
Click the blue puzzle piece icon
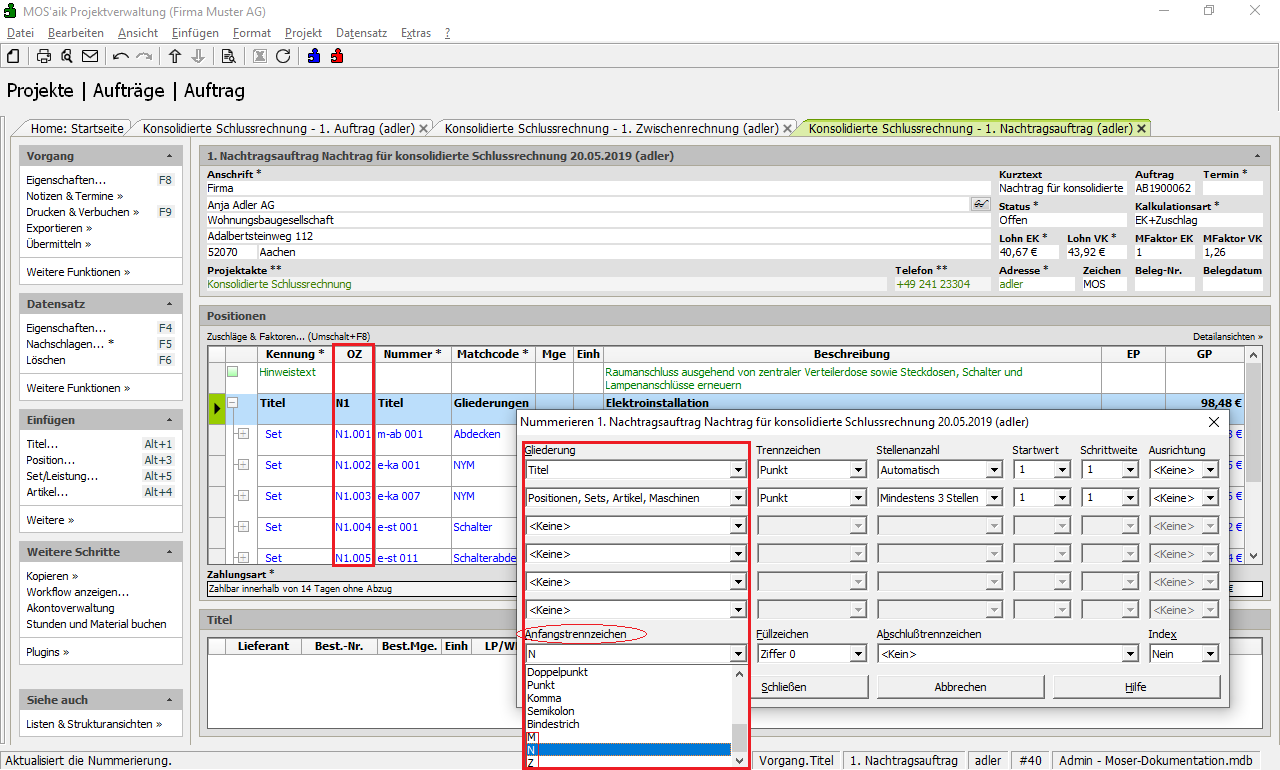coord(314,56)
